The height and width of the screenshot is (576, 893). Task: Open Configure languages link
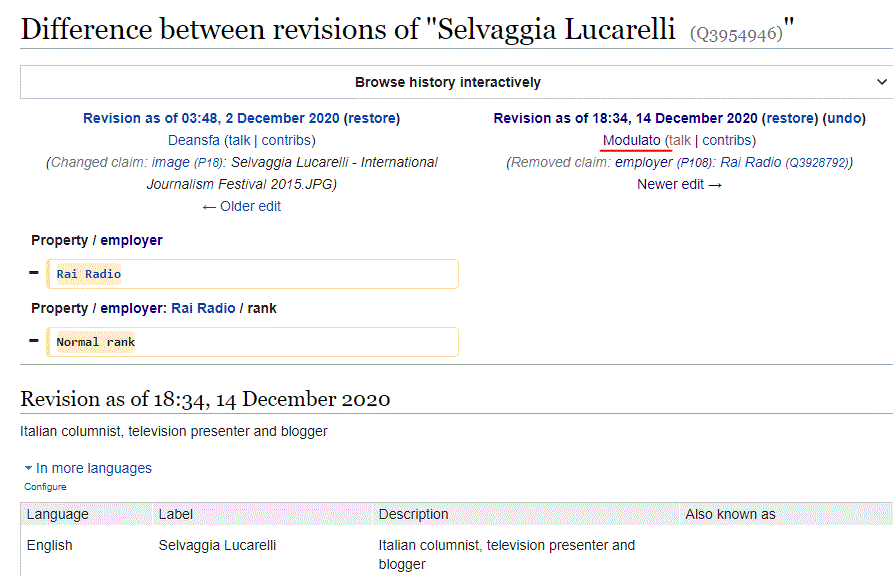click(45, 487)
